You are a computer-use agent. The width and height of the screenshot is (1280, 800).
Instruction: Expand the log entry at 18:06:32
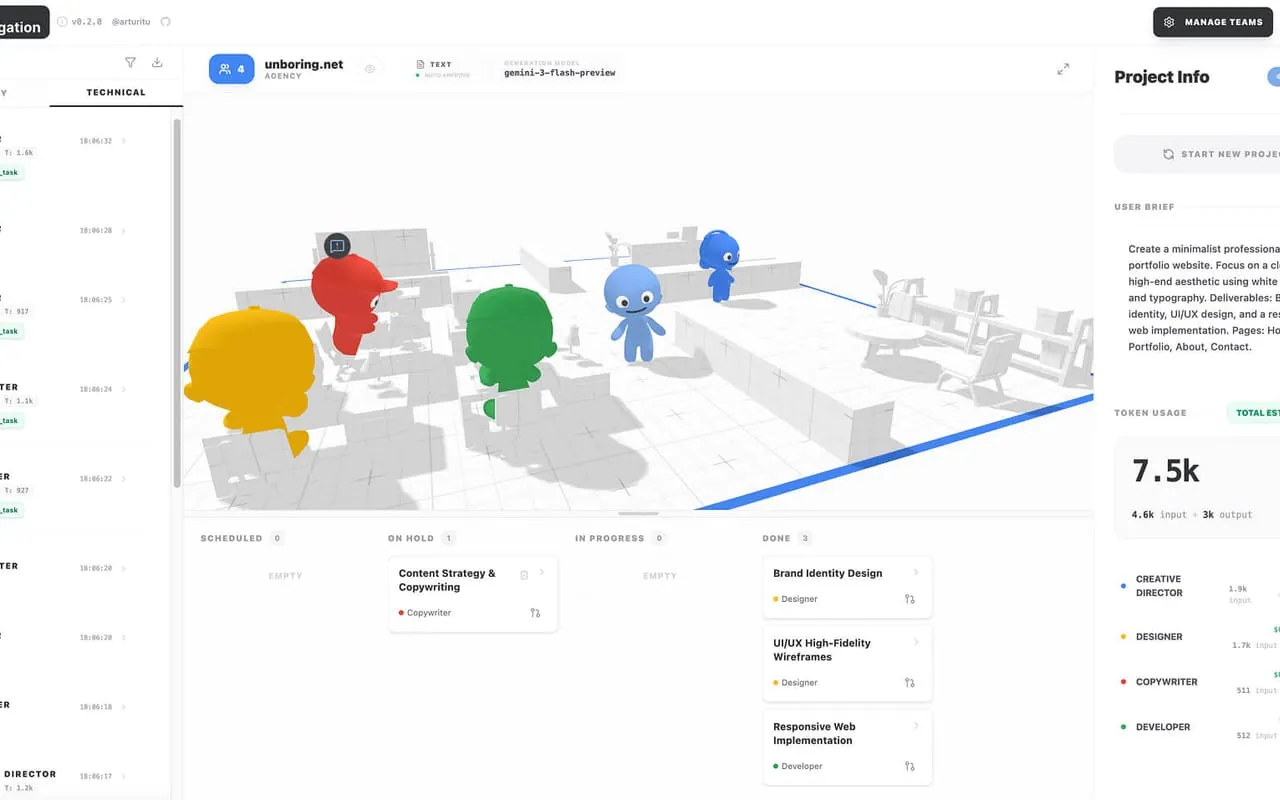tap(124, 141)
